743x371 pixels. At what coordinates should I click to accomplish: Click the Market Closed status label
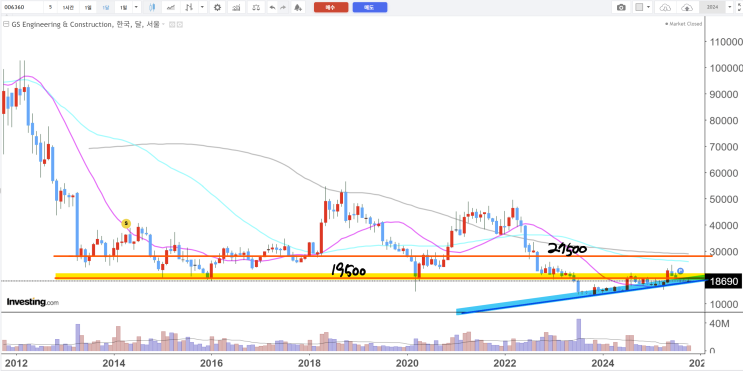pyautogui.click(x=683, y=24)
